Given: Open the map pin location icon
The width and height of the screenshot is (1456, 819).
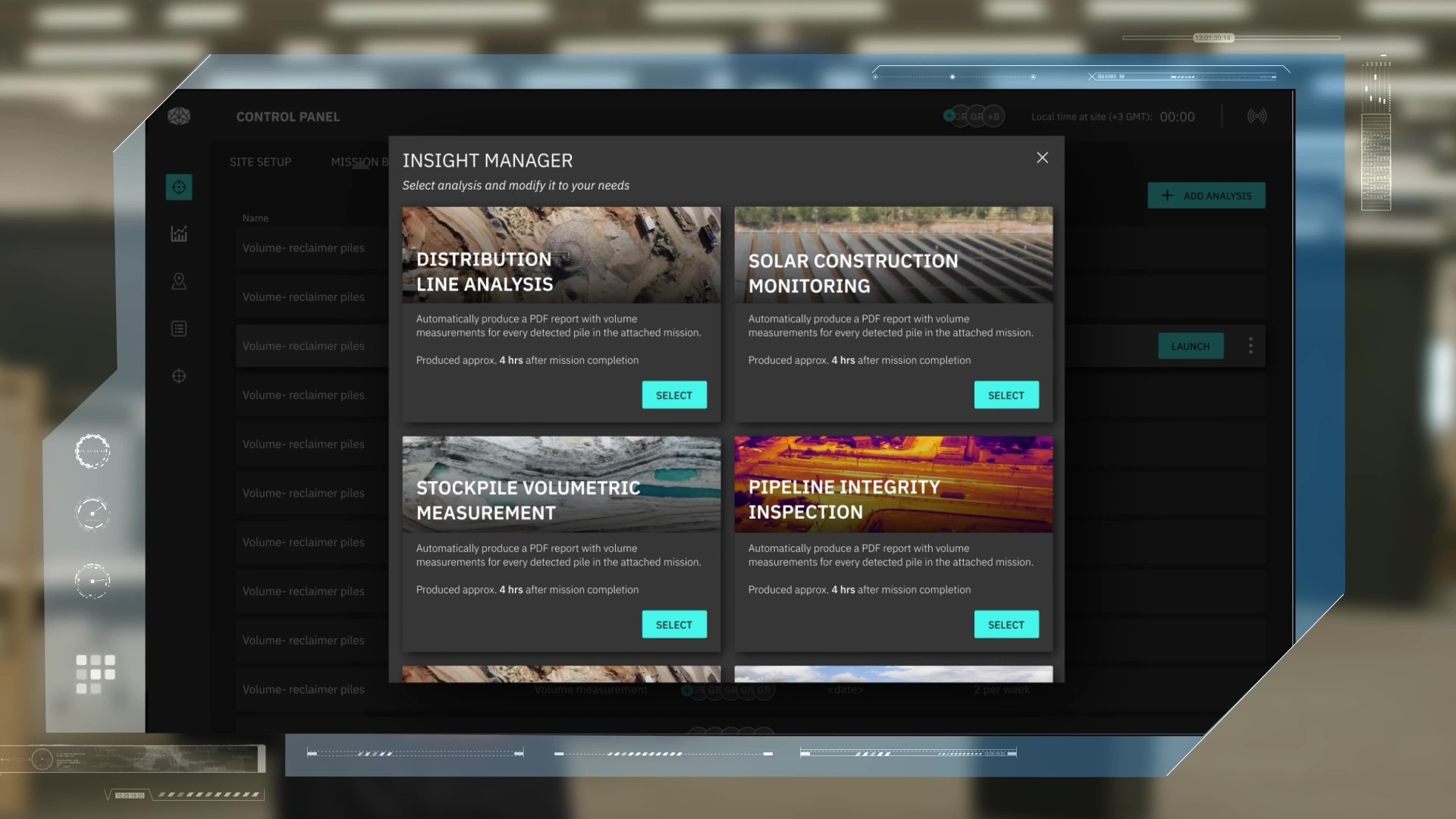Looking at the screenshot, I should (179, 281).
